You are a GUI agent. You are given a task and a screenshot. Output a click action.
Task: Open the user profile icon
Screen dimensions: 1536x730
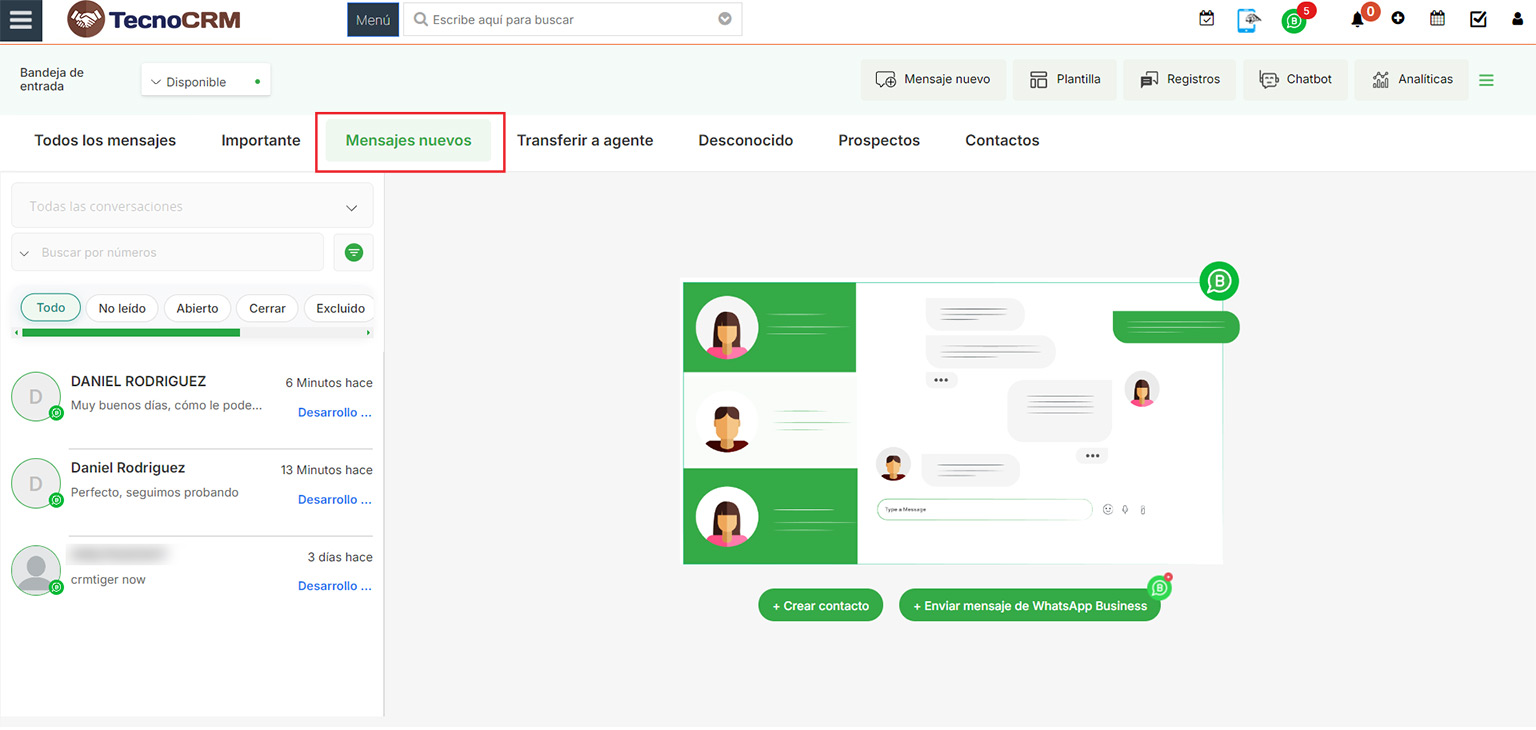coord(1517,19)
